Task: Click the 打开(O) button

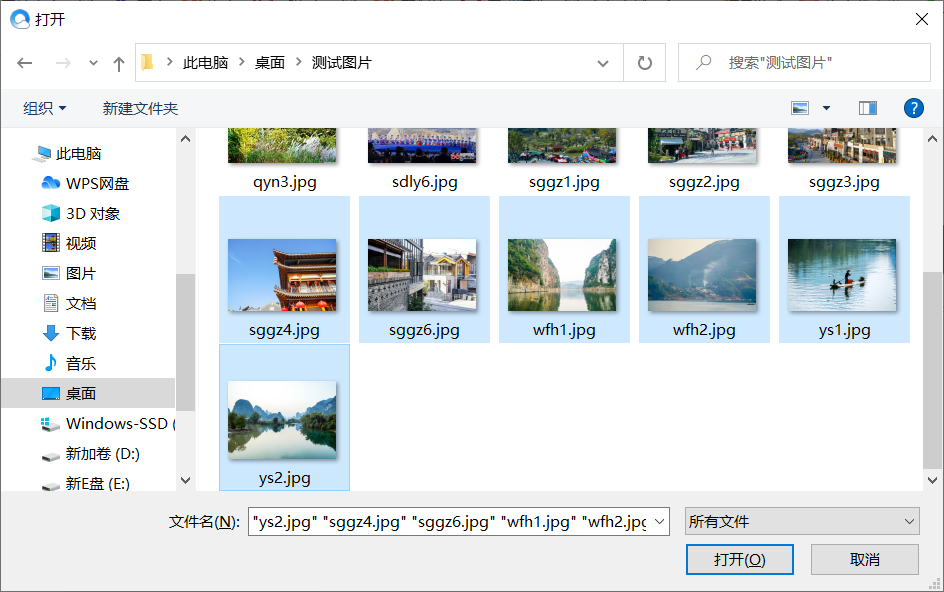Action: pos(740,559)
